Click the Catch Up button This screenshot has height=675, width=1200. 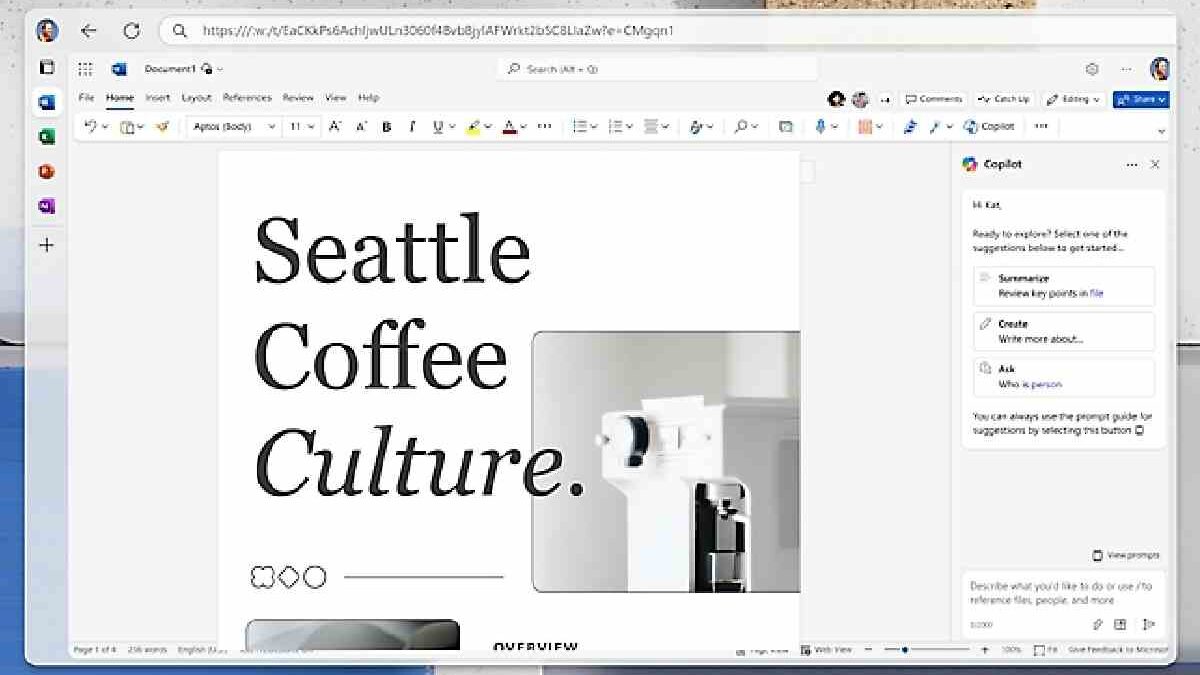click(1004, 99)
